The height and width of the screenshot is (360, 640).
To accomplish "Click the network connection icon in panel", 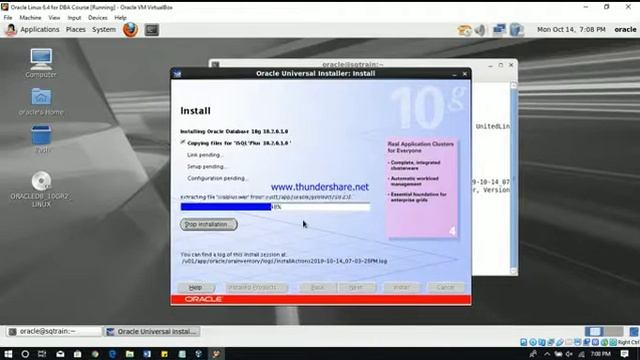I will click(x=499, y=30).
